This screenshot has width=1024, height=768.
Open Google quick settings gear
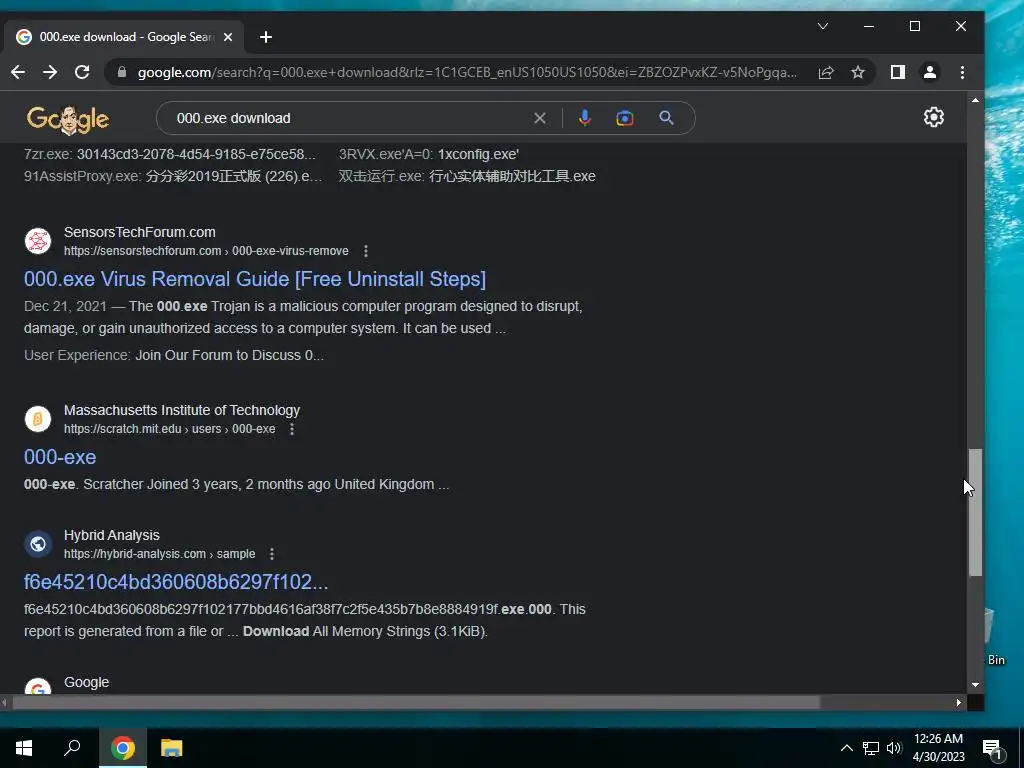point(934,117)
